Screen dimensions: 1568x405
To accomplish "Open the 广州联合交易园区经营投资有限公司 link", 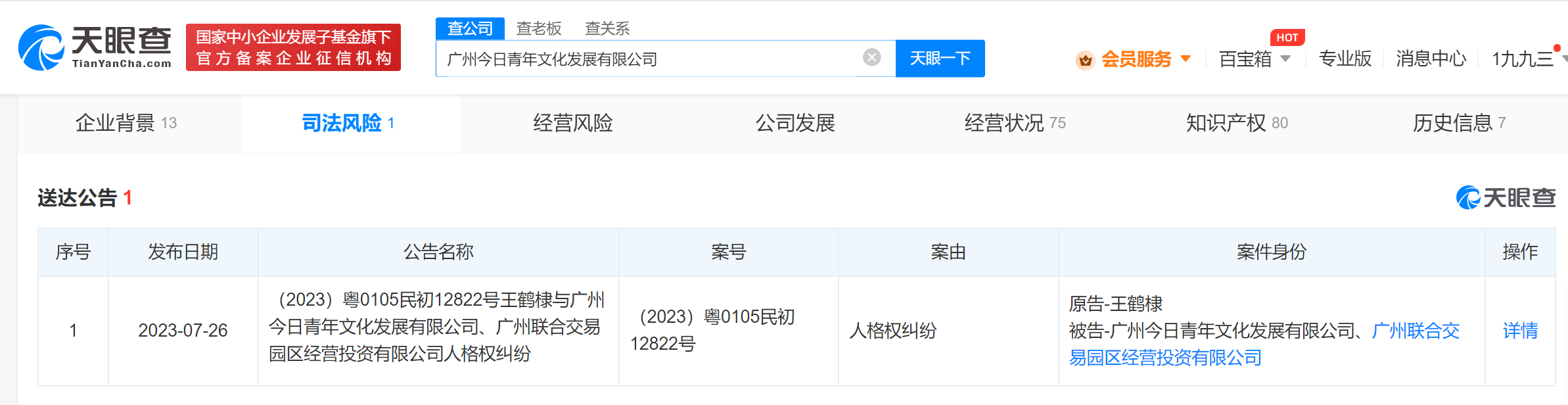I will (x=1416, y=331).
